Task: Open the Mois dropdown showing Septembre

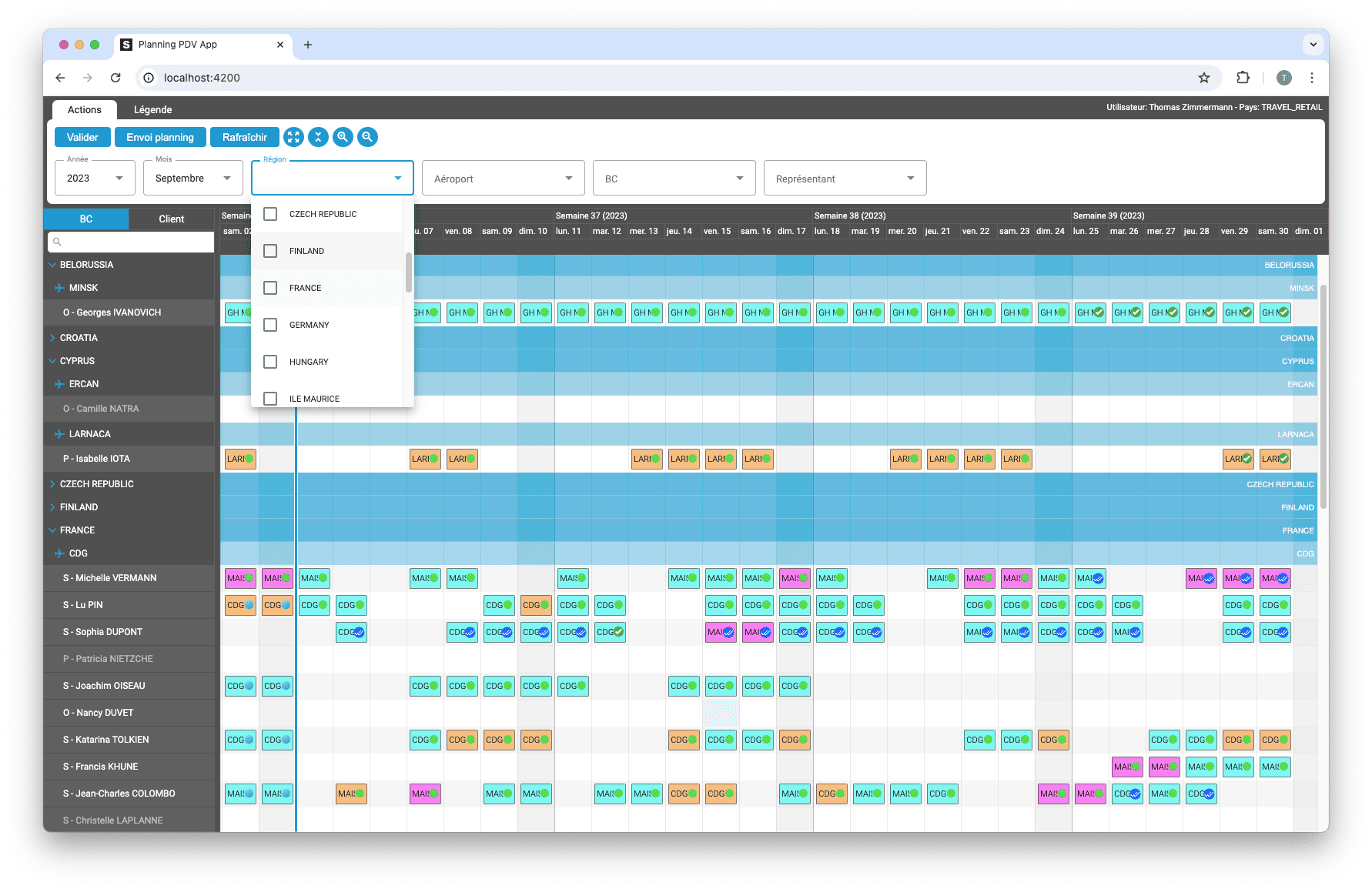Action: (x=192, y=178)
